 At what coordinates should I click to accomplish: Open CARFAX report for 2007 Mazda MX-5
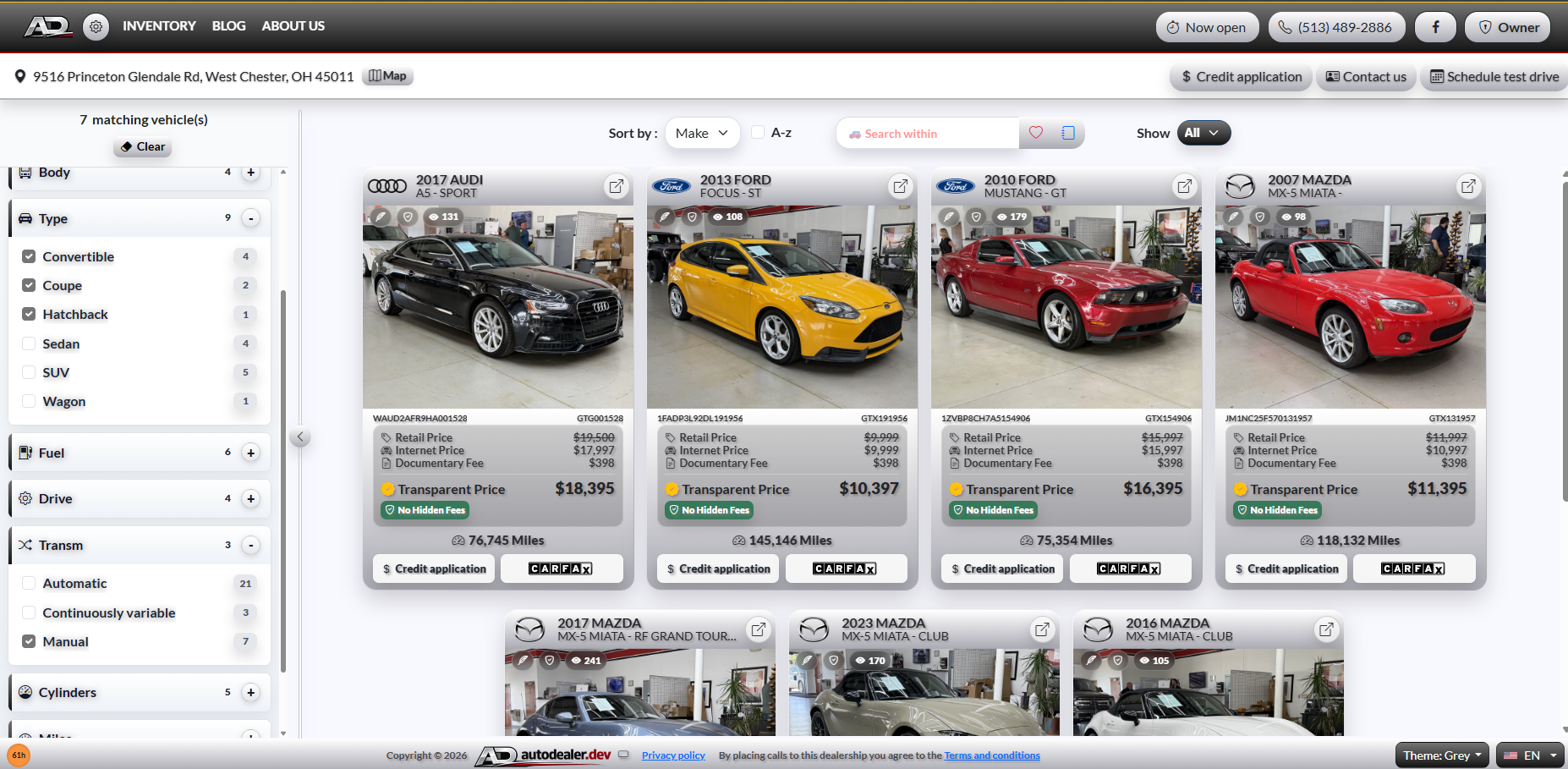1414,569
